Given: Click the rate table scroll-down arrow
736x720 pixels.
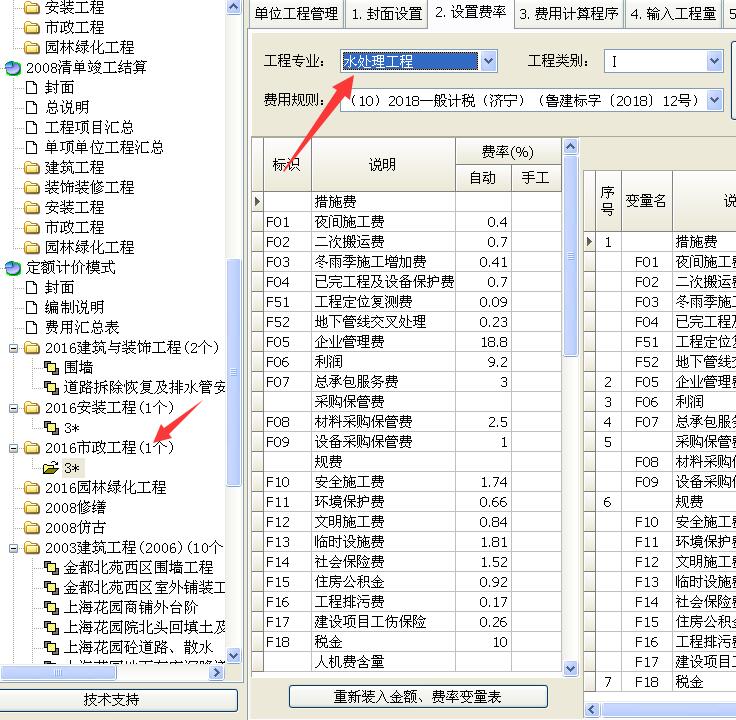Looking at the screenshot, I should coord(570,668).
